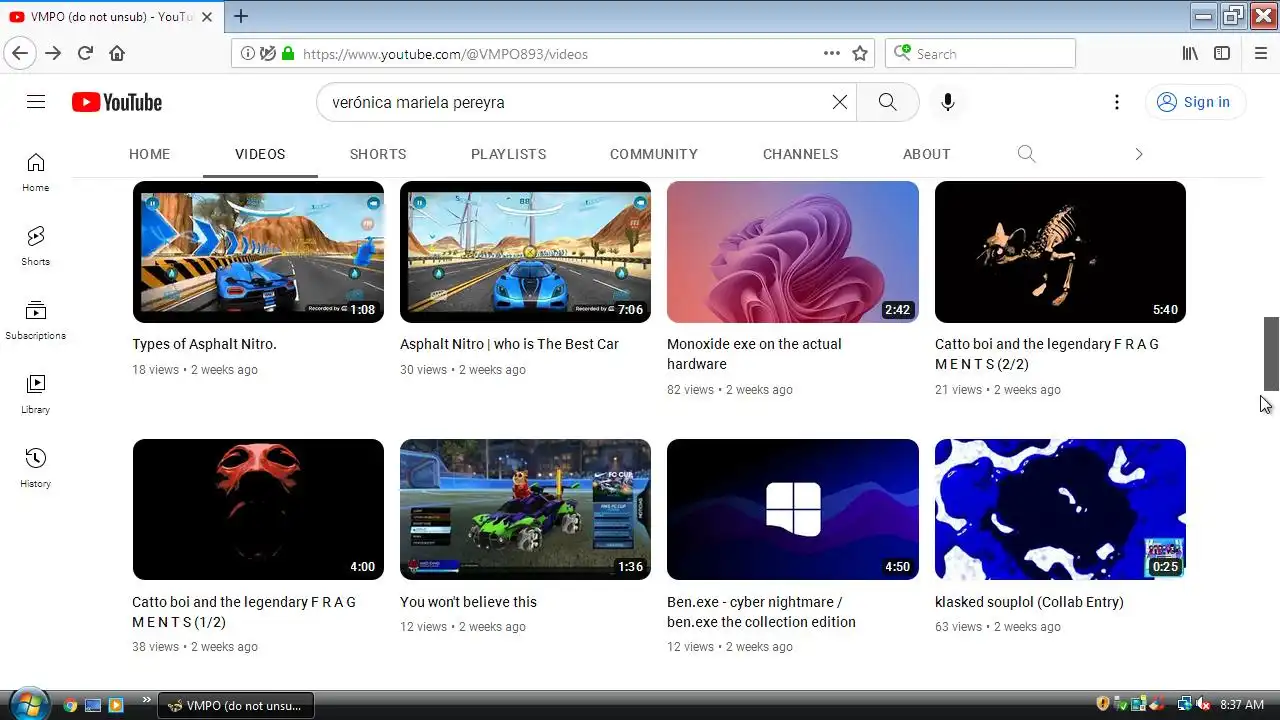Open the Firefox home page button
This screenshot has width=1280, height=720.
pyautogui.click(x=117, y=53)
